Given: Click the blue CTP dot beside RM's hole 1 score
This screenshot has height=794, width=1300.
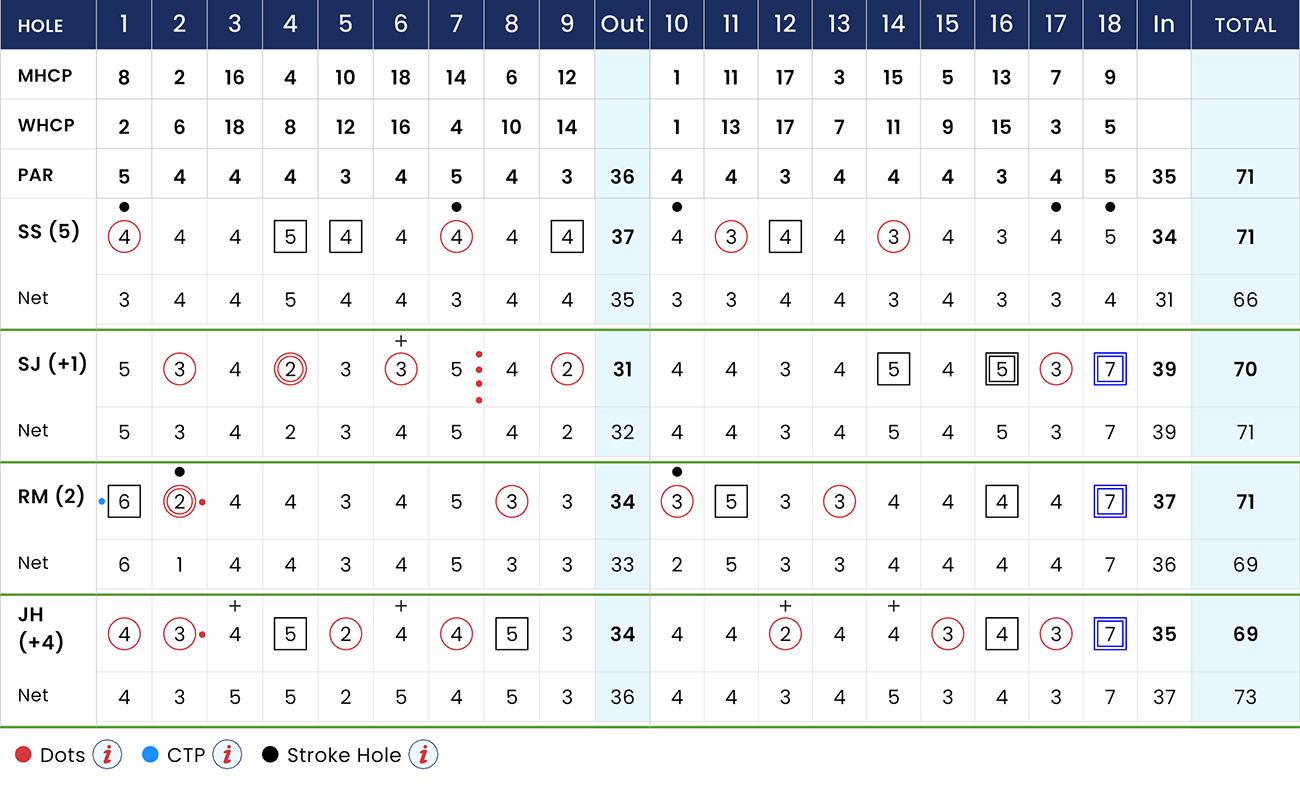Looking at the screenshot, I should (x=102, y=501).
